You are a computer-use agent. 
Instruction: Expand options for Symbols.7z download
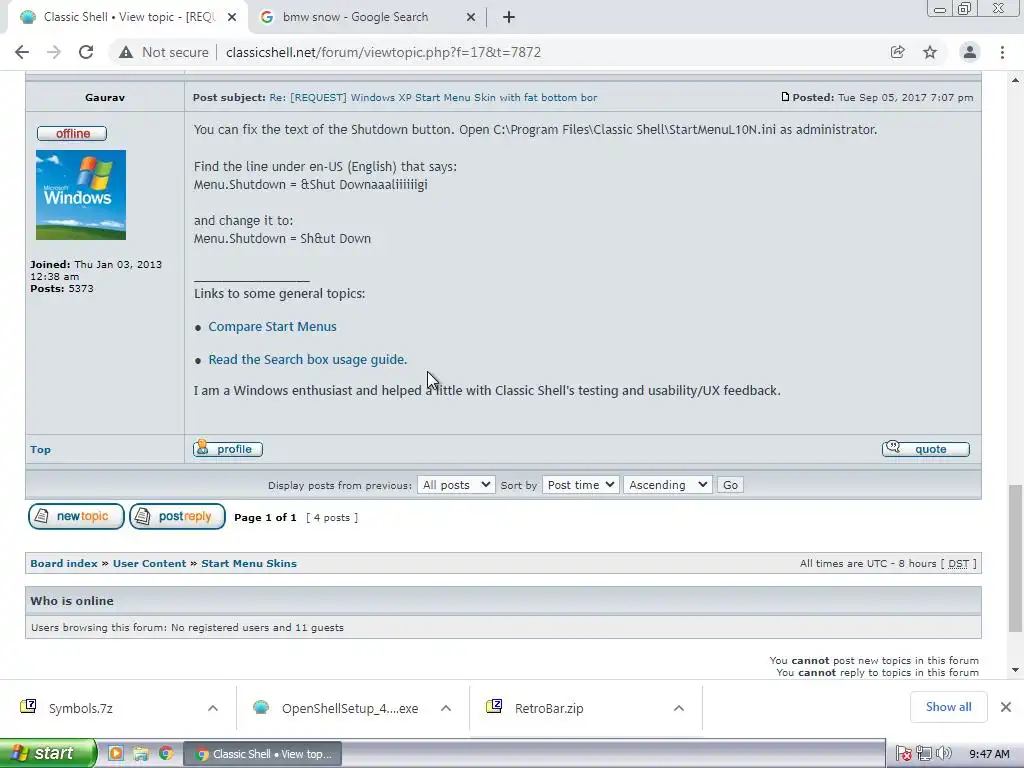click(212, 708)
